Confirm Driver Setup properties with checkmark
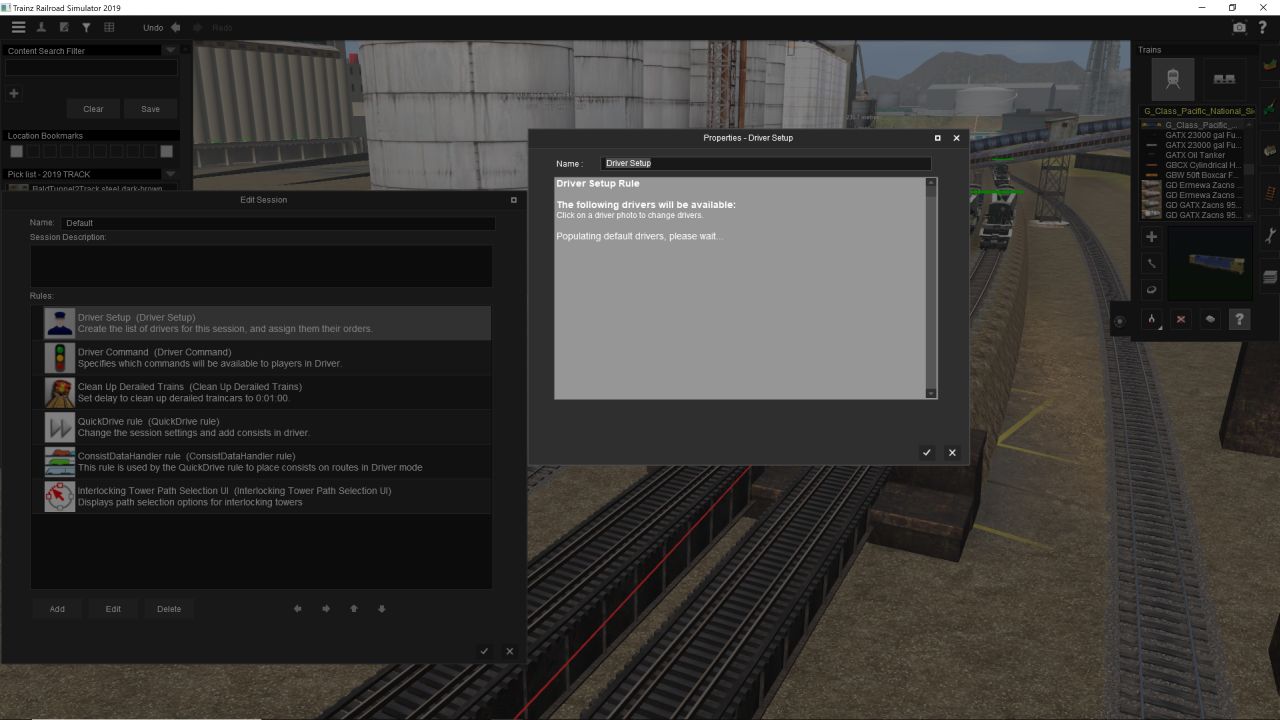This screenshot has width=1280, height=720. pos(927,453)
